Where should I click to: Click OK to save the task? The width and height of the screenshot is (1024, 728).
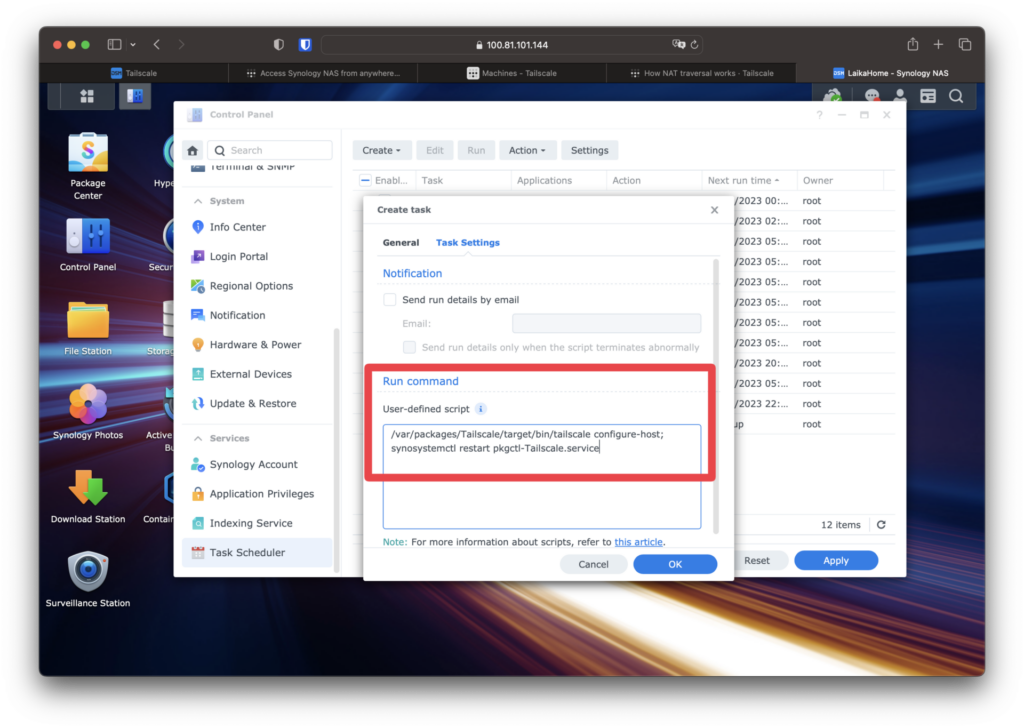(x=675, y=565)
